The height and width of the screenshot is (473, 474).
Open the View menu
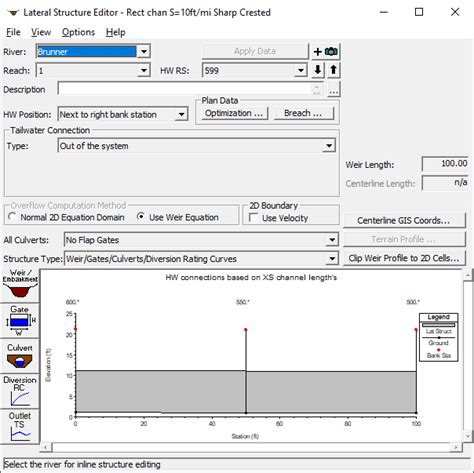click(x=41, y=32)
